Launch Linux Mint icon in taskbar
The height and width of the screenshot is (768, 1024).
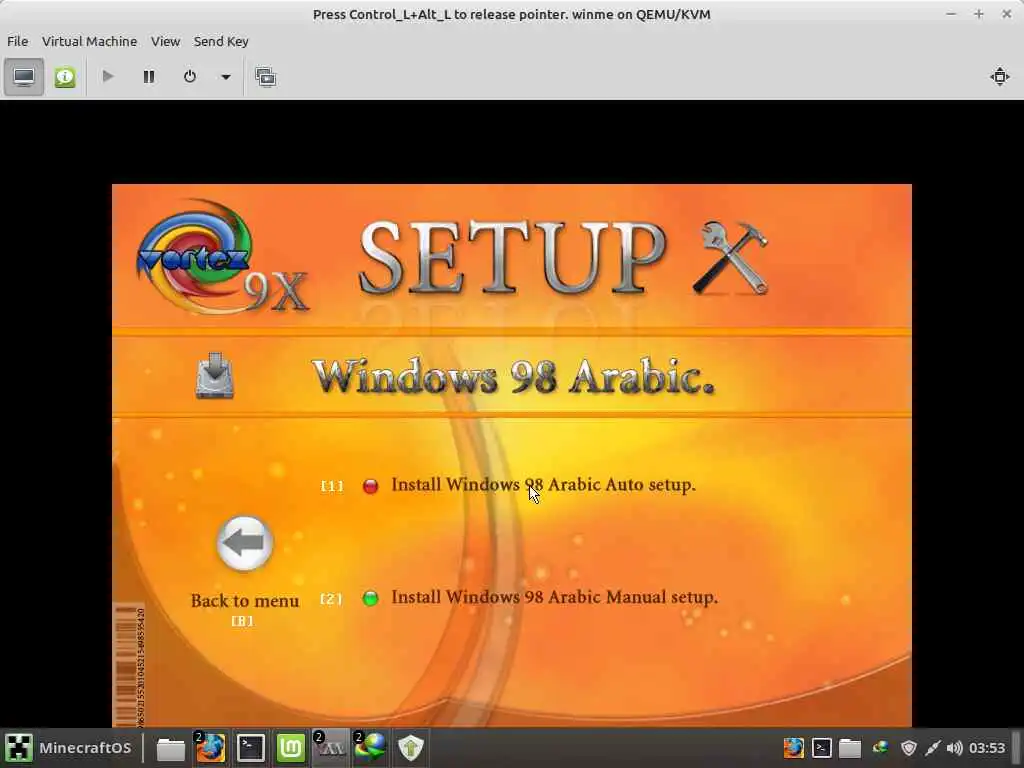pos(291,748)
